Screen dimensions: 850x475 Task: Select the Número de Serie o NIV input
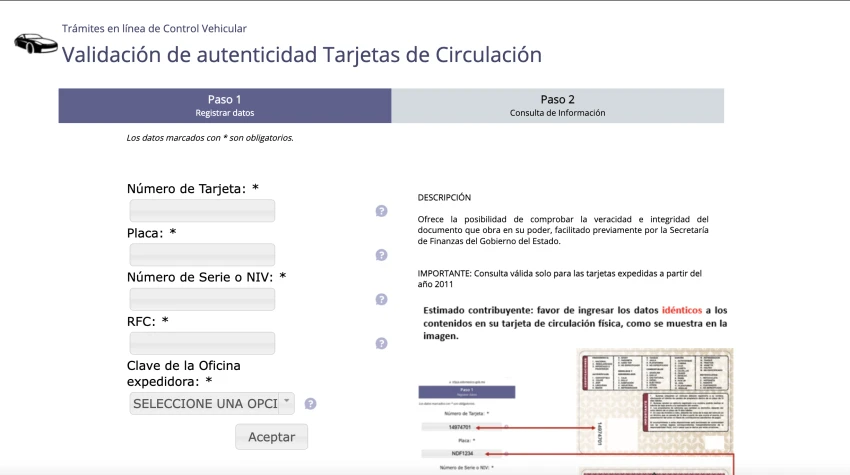(202, 299)
